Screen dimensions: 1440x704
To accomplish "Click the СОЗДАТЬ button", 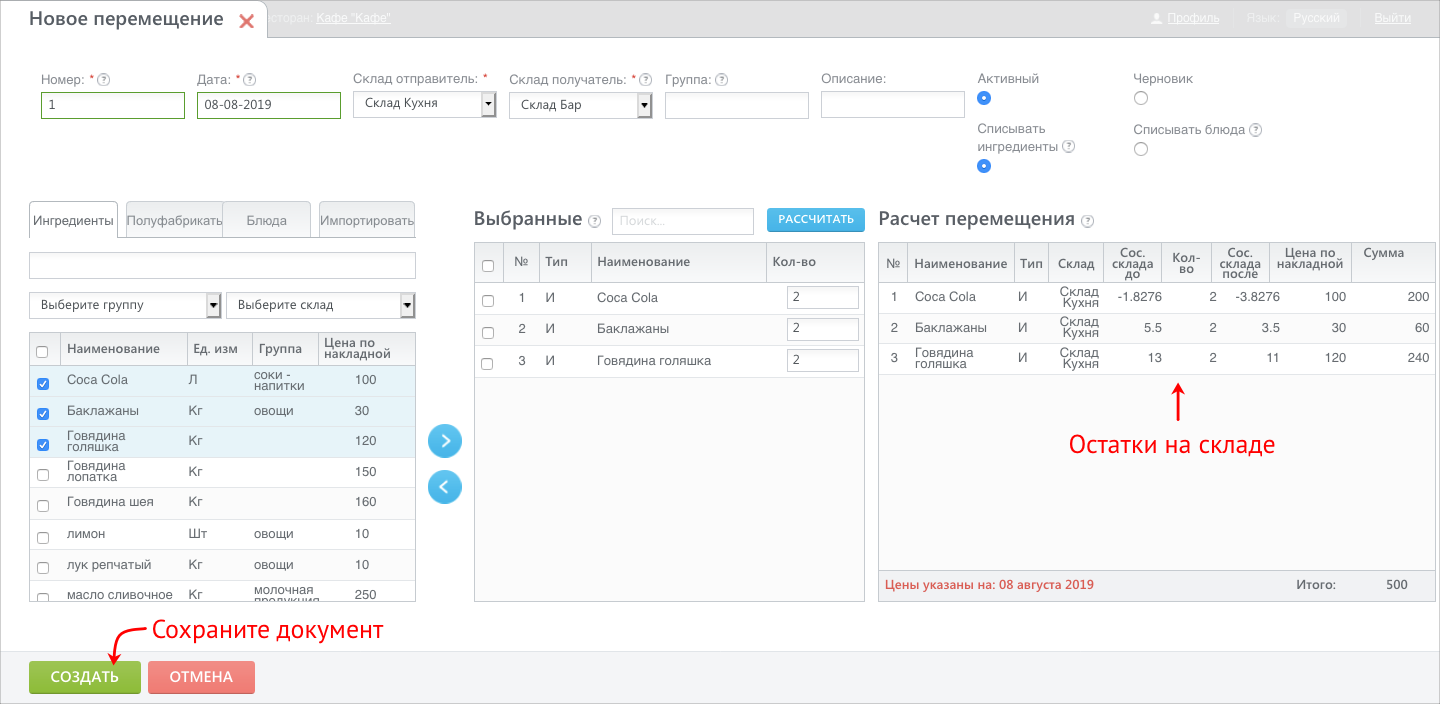I will [x=84, y=677].
